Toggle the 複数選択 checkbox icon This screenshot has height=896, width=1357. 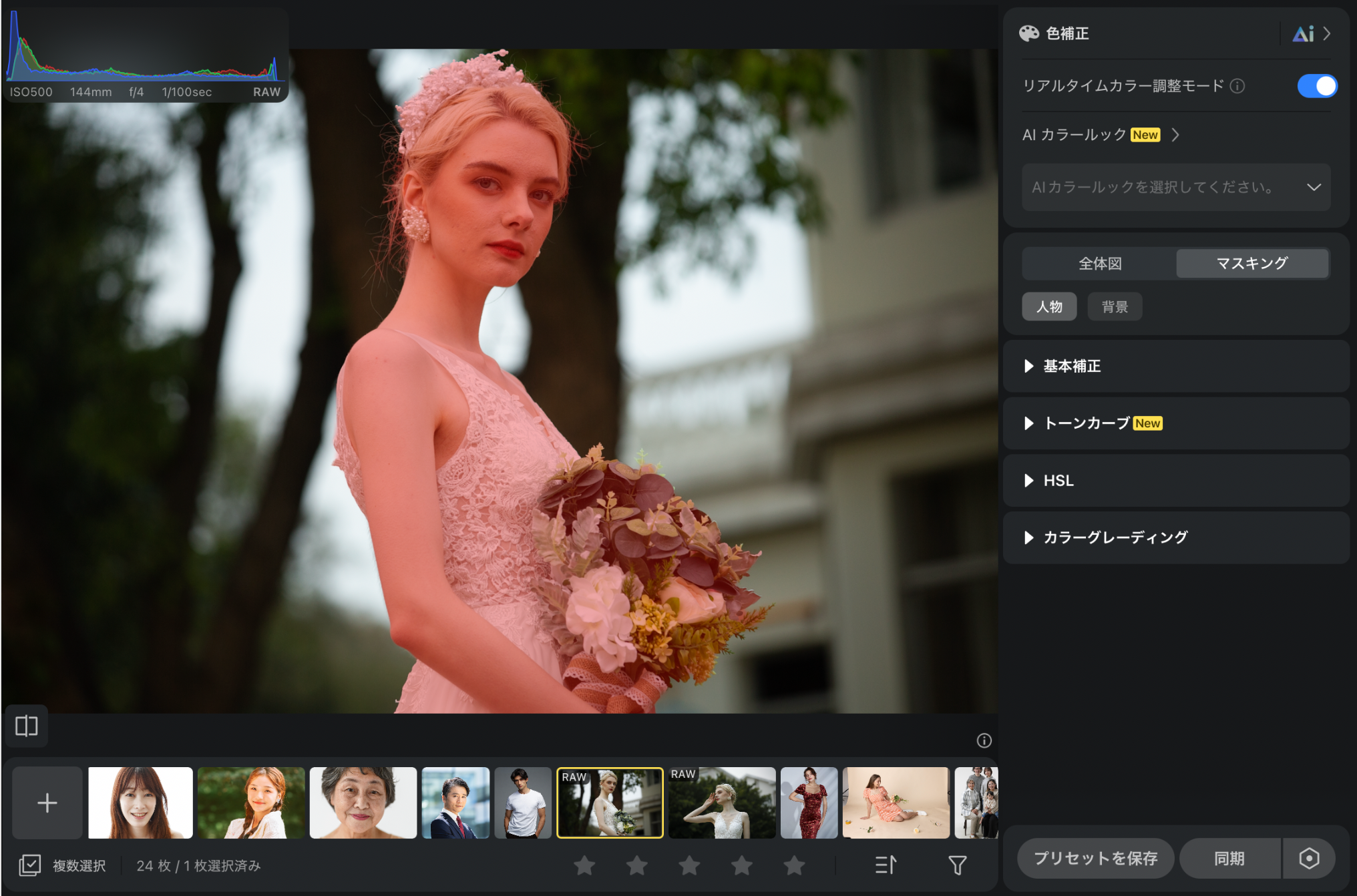[29, 865]
